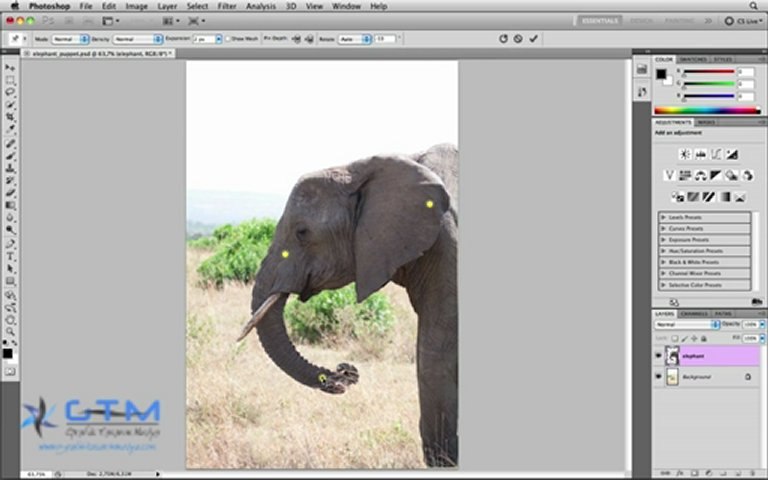The width and height of the screenshot is (768, 480).
Task: Click the Essentials workspace button
Action: (x=600, y=21)
